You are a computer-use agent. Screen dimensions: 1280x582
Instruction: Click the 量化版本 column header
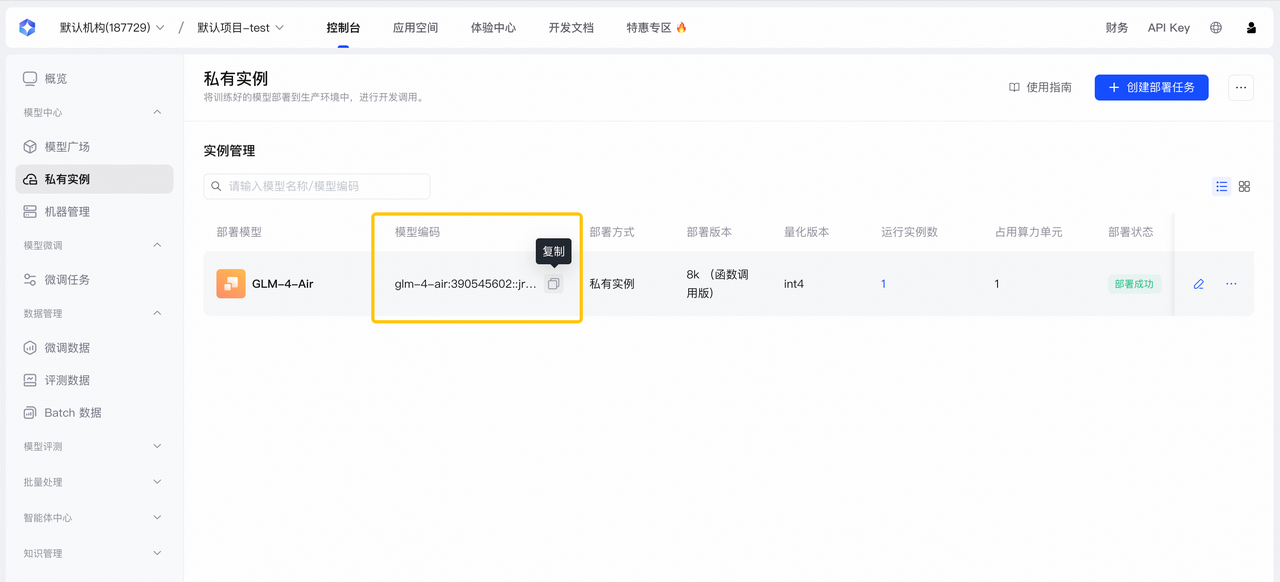[806, 232]
